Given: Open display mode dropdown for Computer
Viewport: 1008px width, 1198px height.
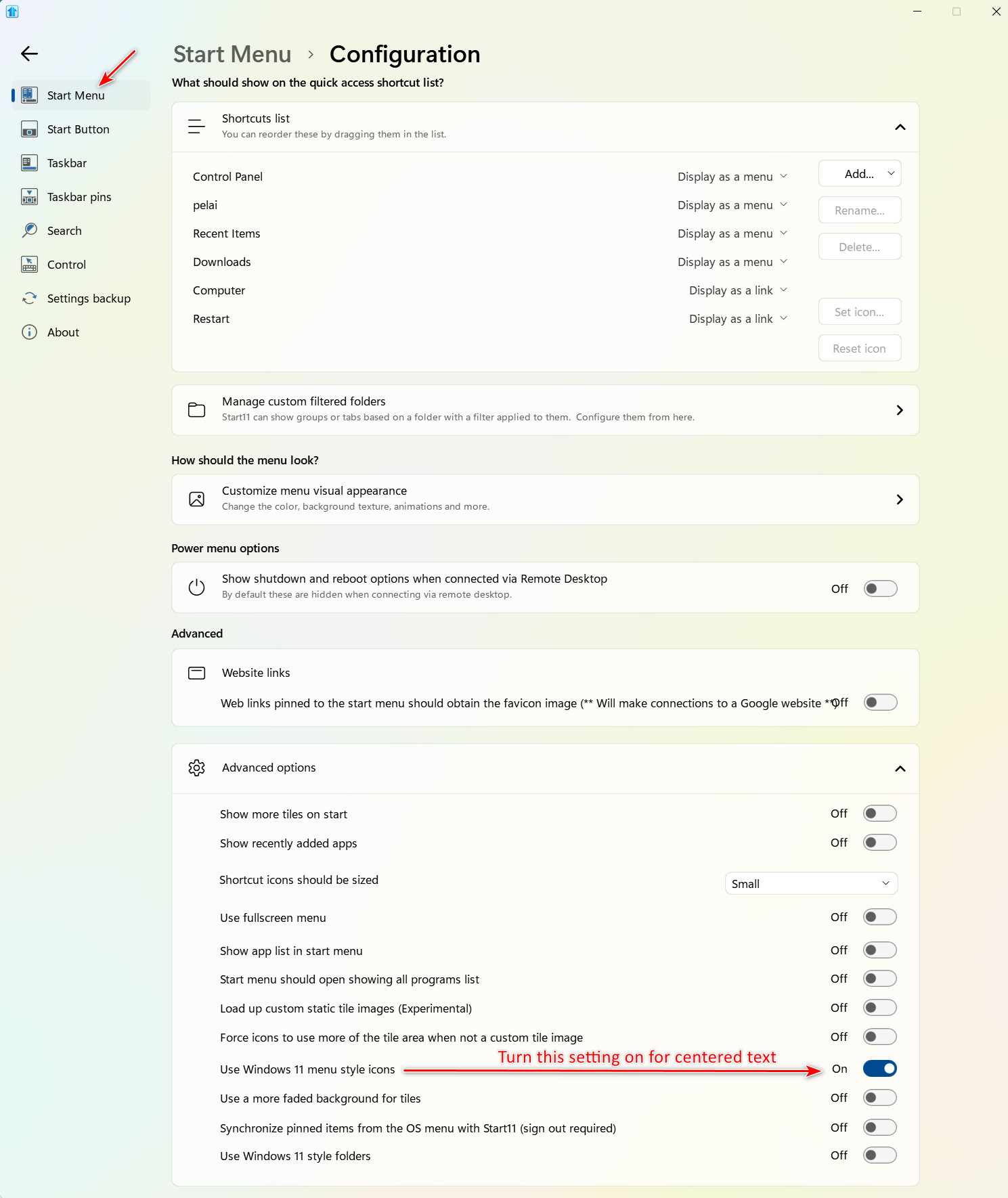Looking at the screenshot, I should tap(738, 290).
